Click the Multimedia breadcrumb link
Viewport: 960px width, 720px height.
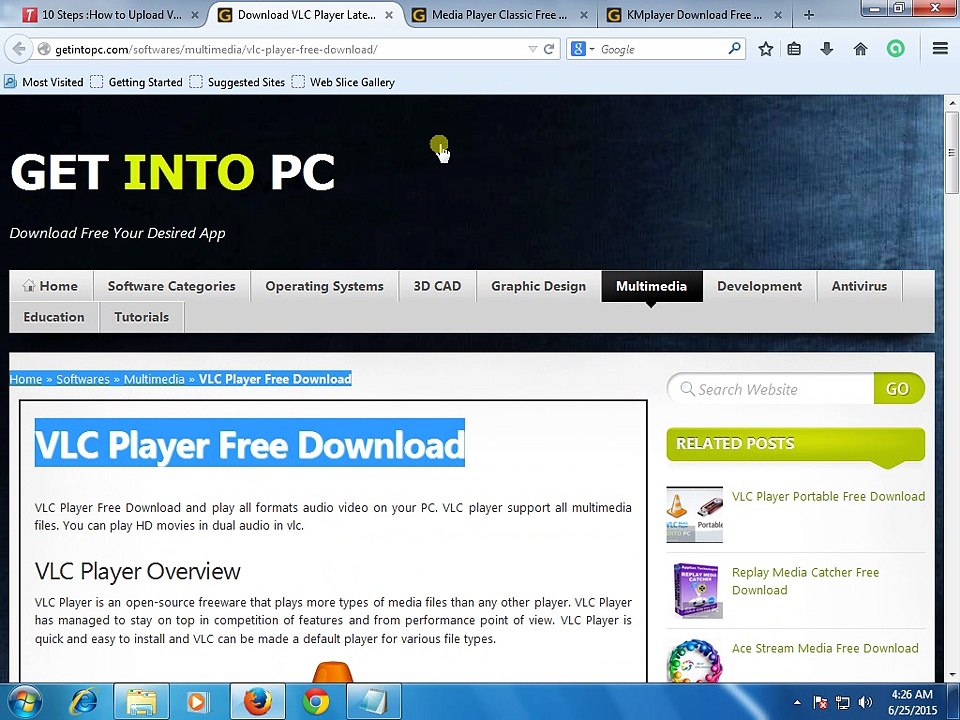(154, 379)
